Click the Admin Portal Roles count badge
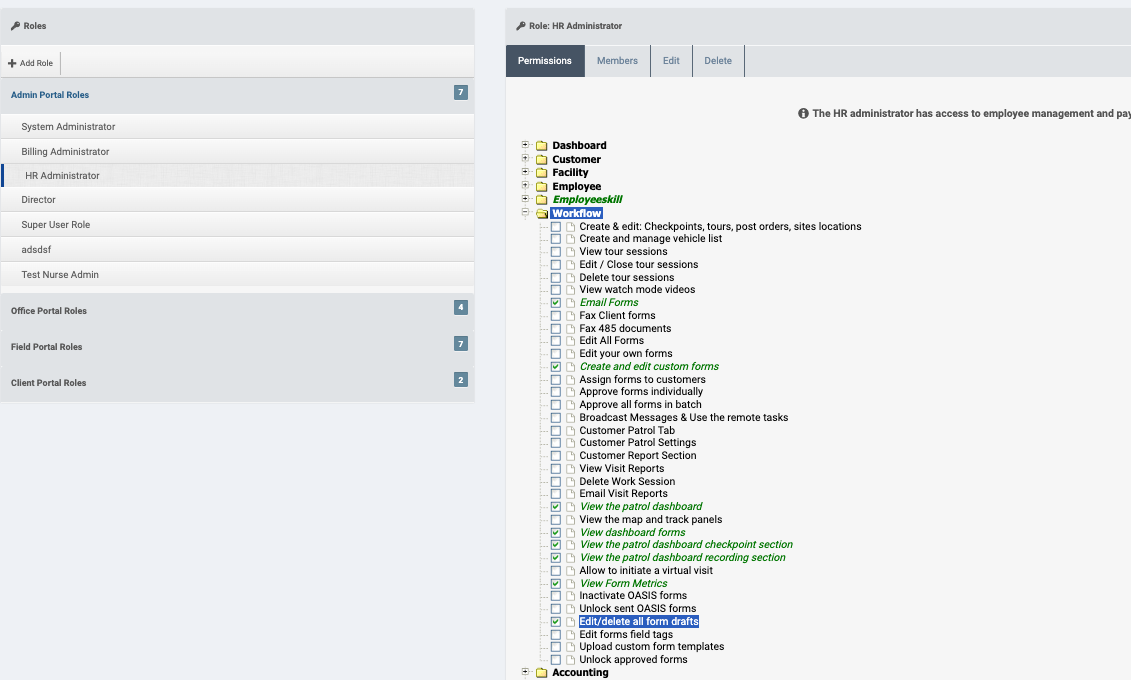Image resolution: width=1131 pixels, height=680 pixels. [460, 93]
